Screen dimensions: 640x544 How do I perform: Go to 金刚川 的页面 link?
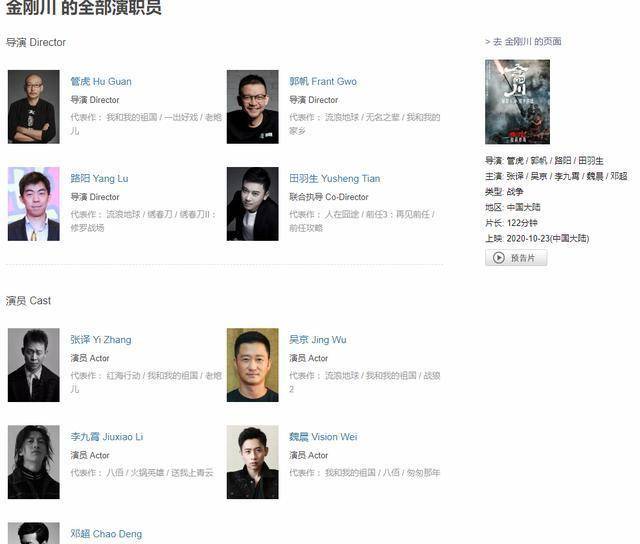point(523,42)
